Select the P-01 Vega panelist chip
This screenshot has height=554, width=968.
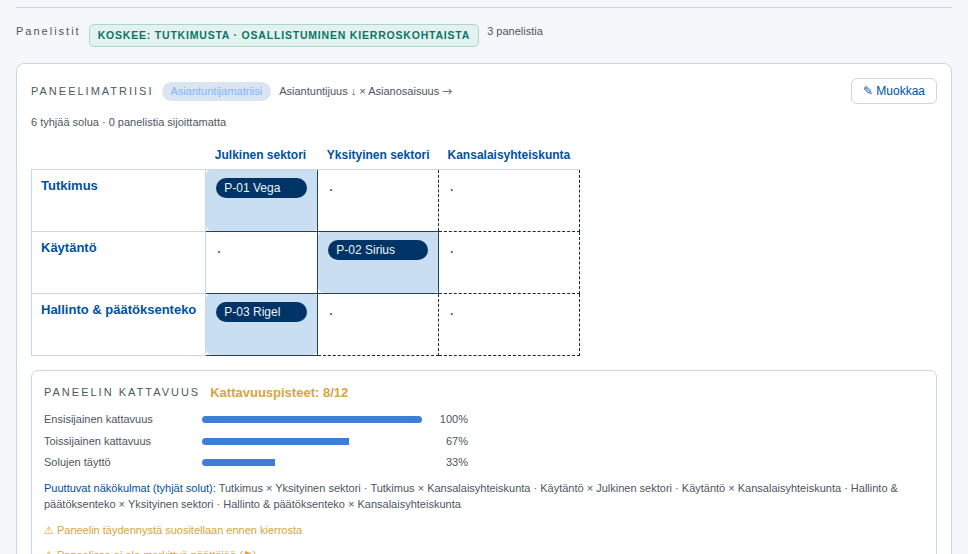click(261, 188)
